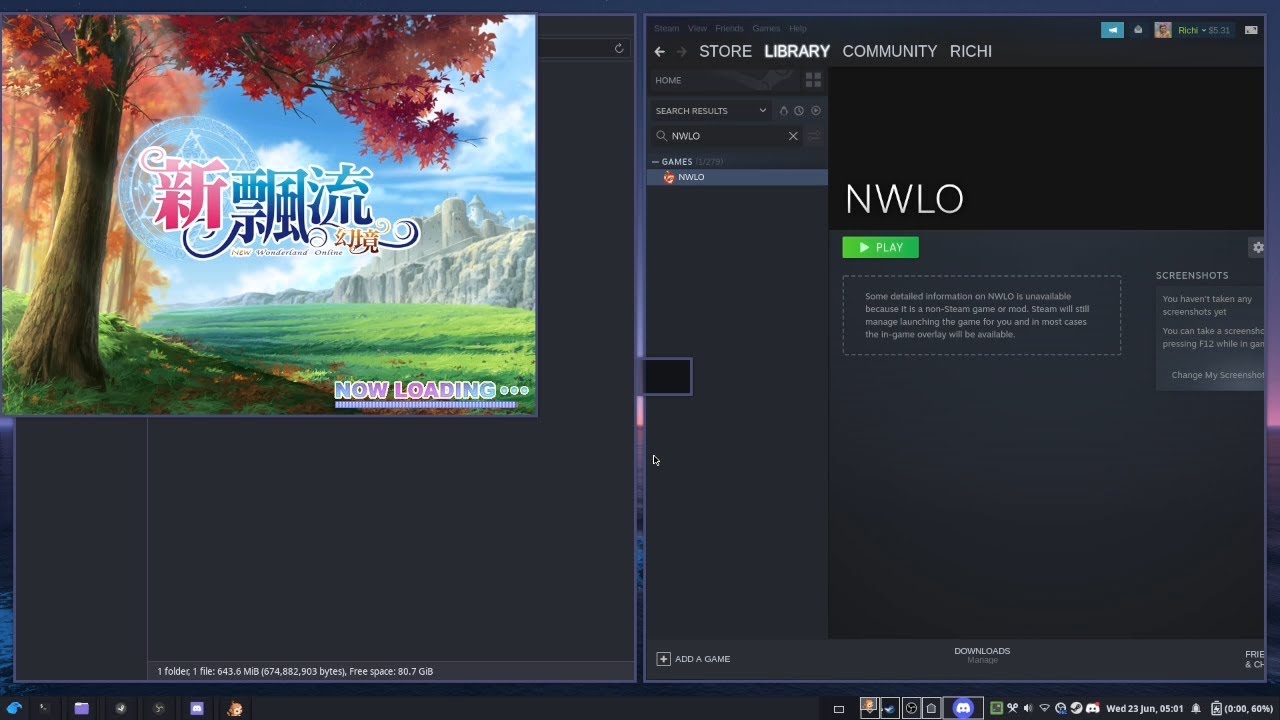This screenshot has width=1280, height=720.
Task: Open Downloads Manage at bottom
Action: coord(982,655)
